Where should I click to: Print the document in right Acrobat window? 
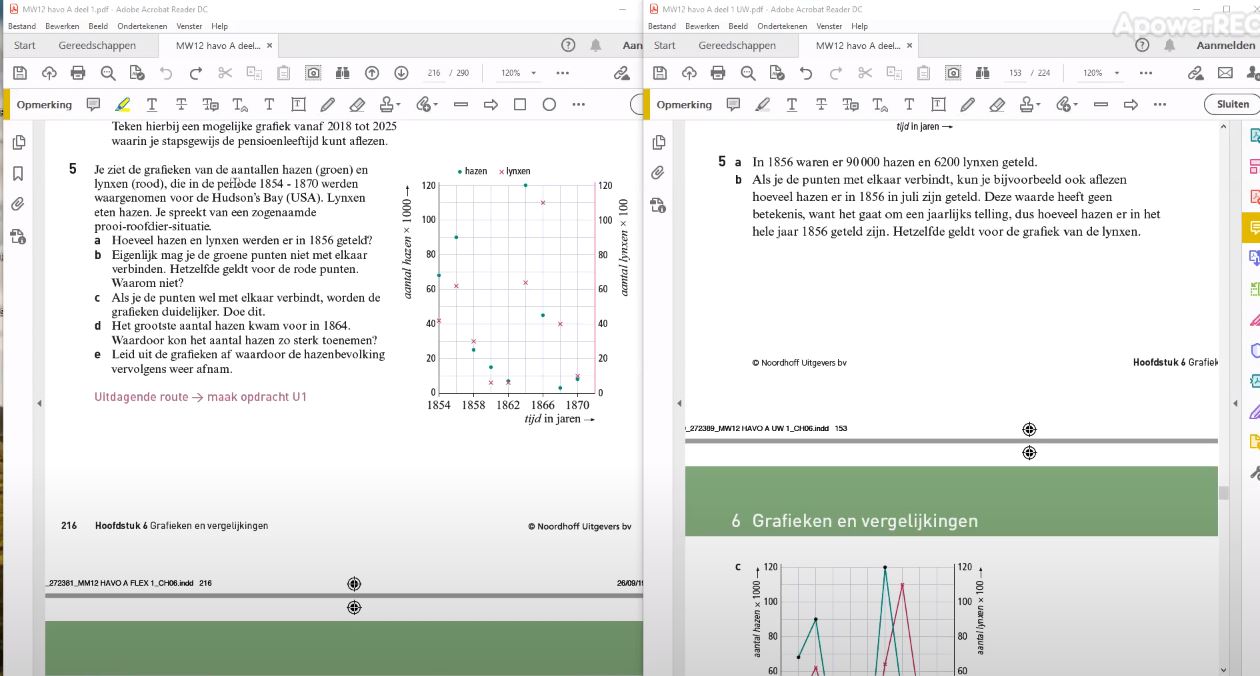718,73
